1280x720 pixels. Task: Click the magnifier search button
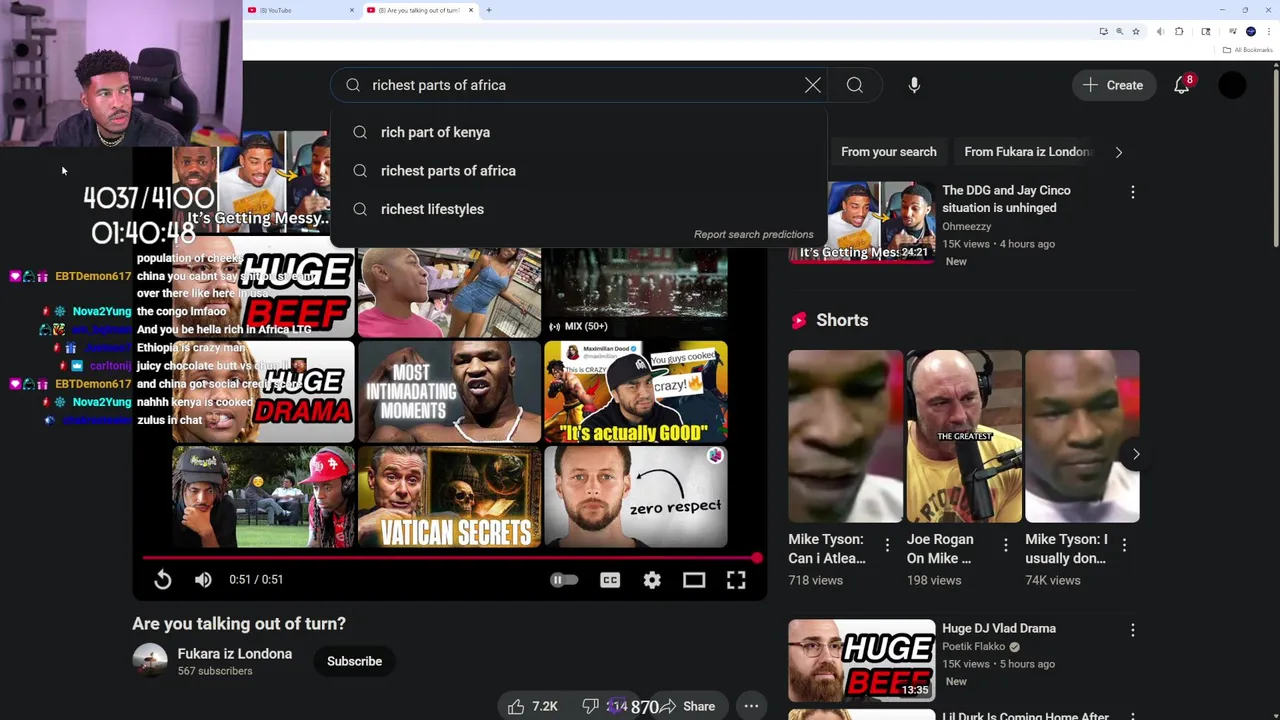coord(855,85)
